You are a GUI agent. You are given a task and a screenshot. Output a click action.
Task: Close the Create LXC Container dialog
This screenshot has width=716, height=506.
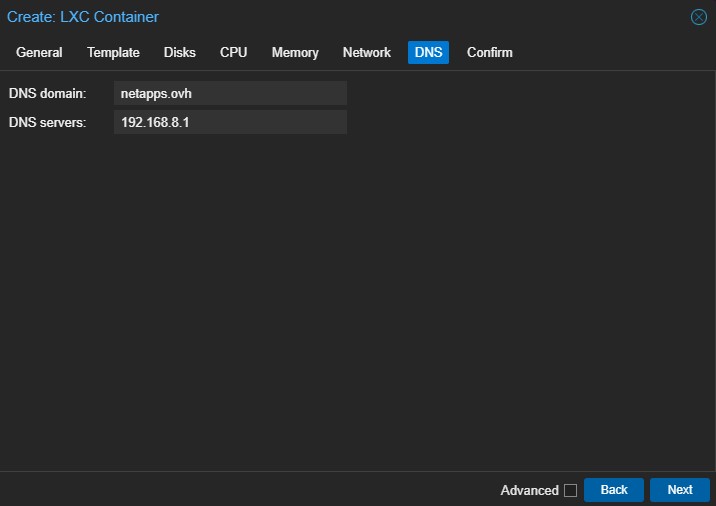pos(699,17)
